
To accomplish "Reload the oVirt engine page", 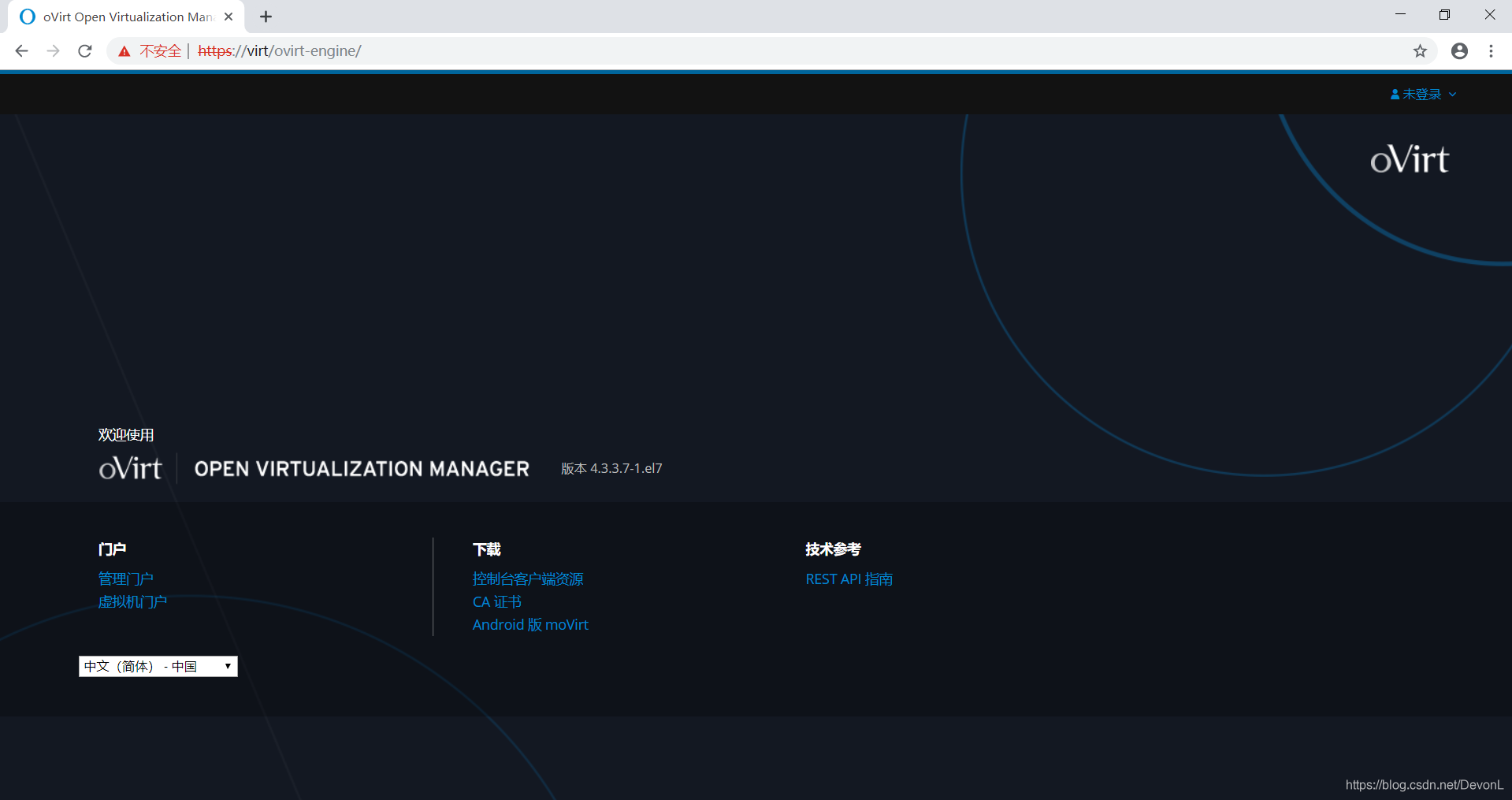I will pos(85,51).
